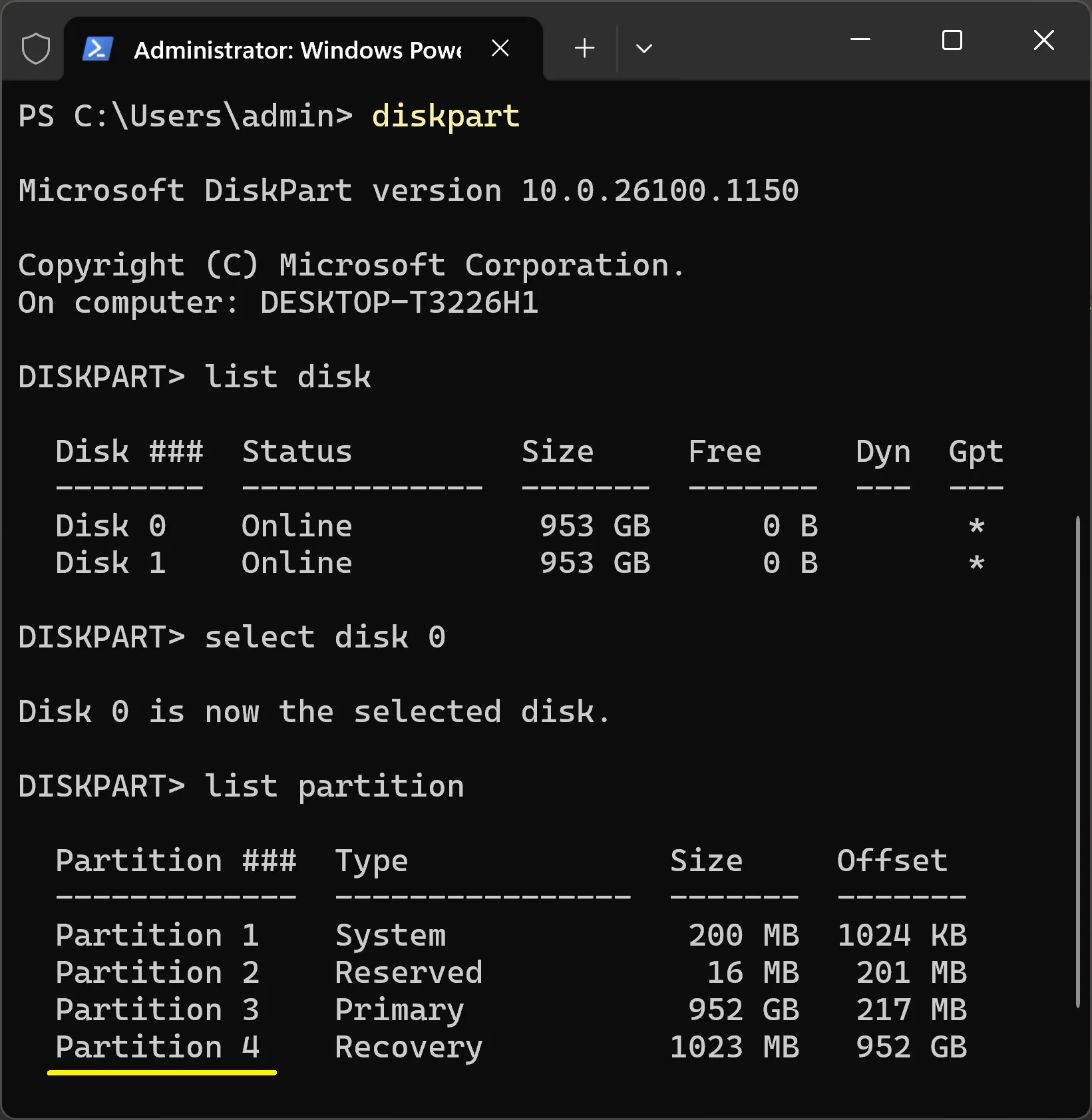Image resolution: width=1092 pixels, height=1120 pixels.
Task: Click the 'Gpt' column header
Action: (976, 453)
